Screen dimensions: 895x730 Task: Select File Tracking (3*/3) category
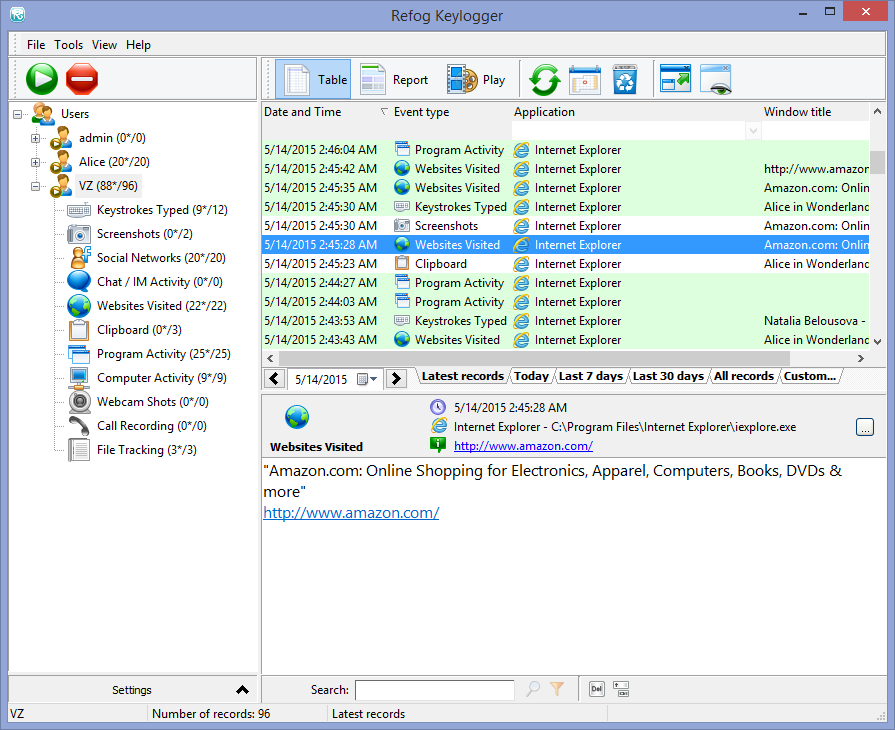click(x=147, y=450)
